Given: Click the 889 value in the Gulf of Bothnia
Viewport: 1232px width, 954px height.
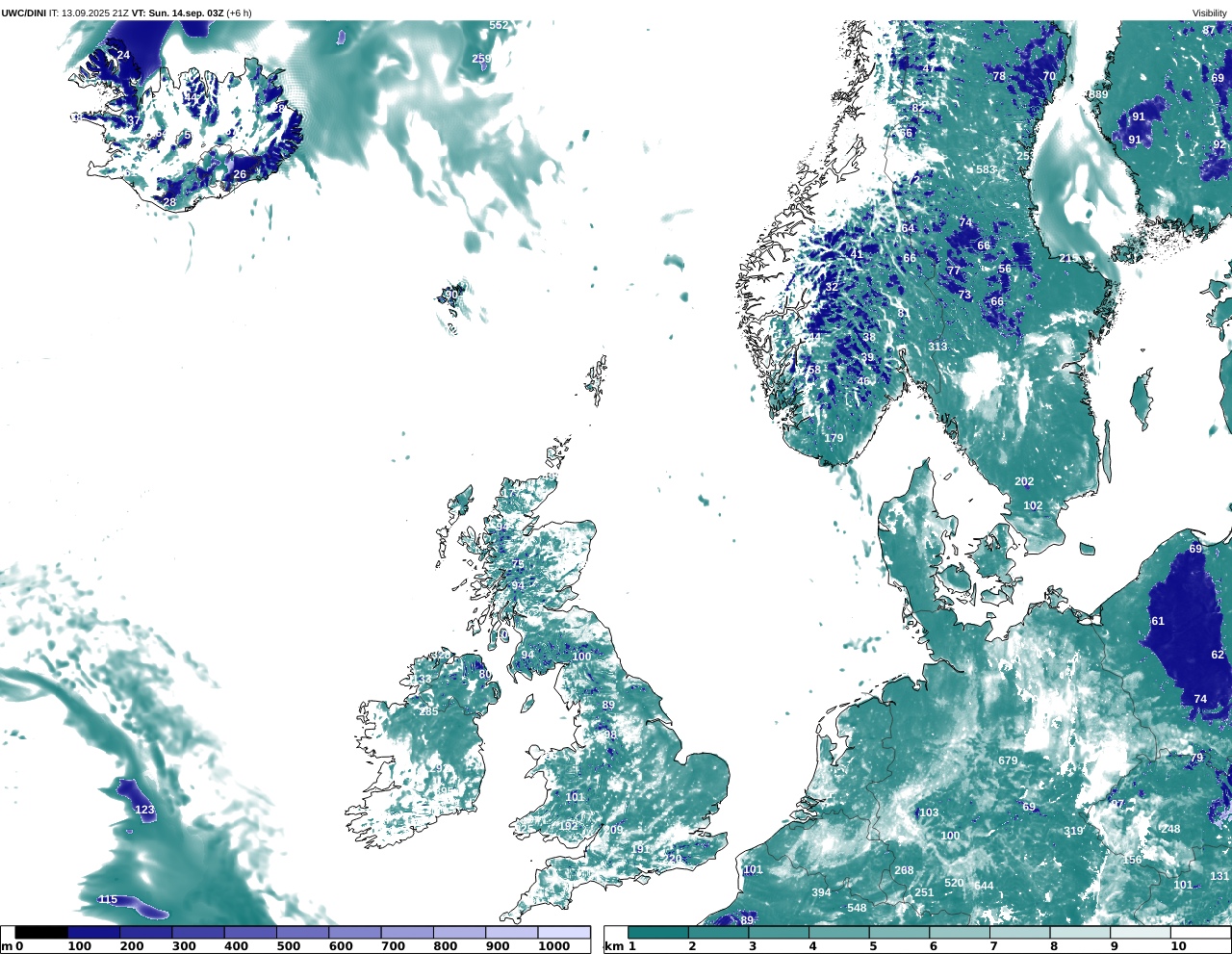Looking at the screenshot, I should tap(1098, 94).
